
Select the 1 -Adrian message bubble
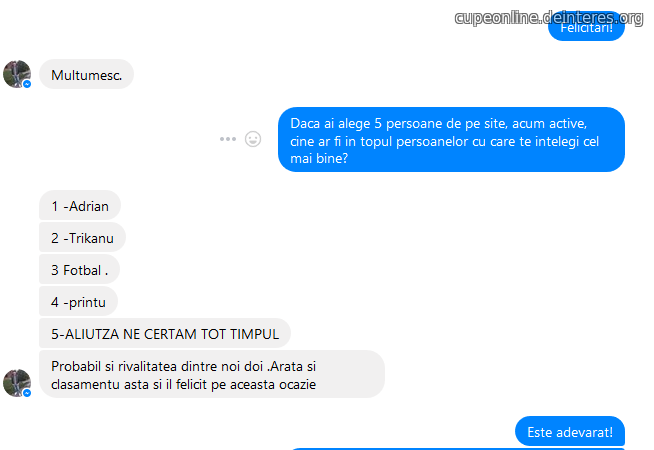coord(80,205)
